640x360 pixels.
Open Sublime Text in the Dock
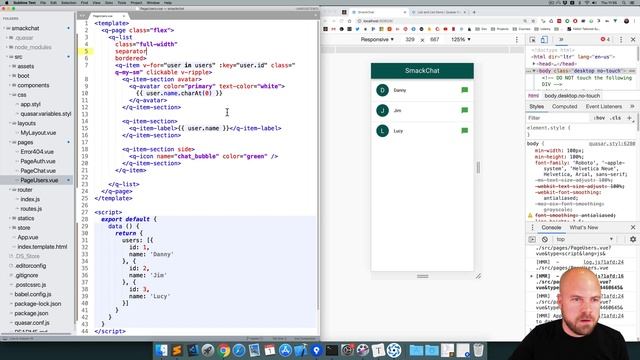coord(177,350)
